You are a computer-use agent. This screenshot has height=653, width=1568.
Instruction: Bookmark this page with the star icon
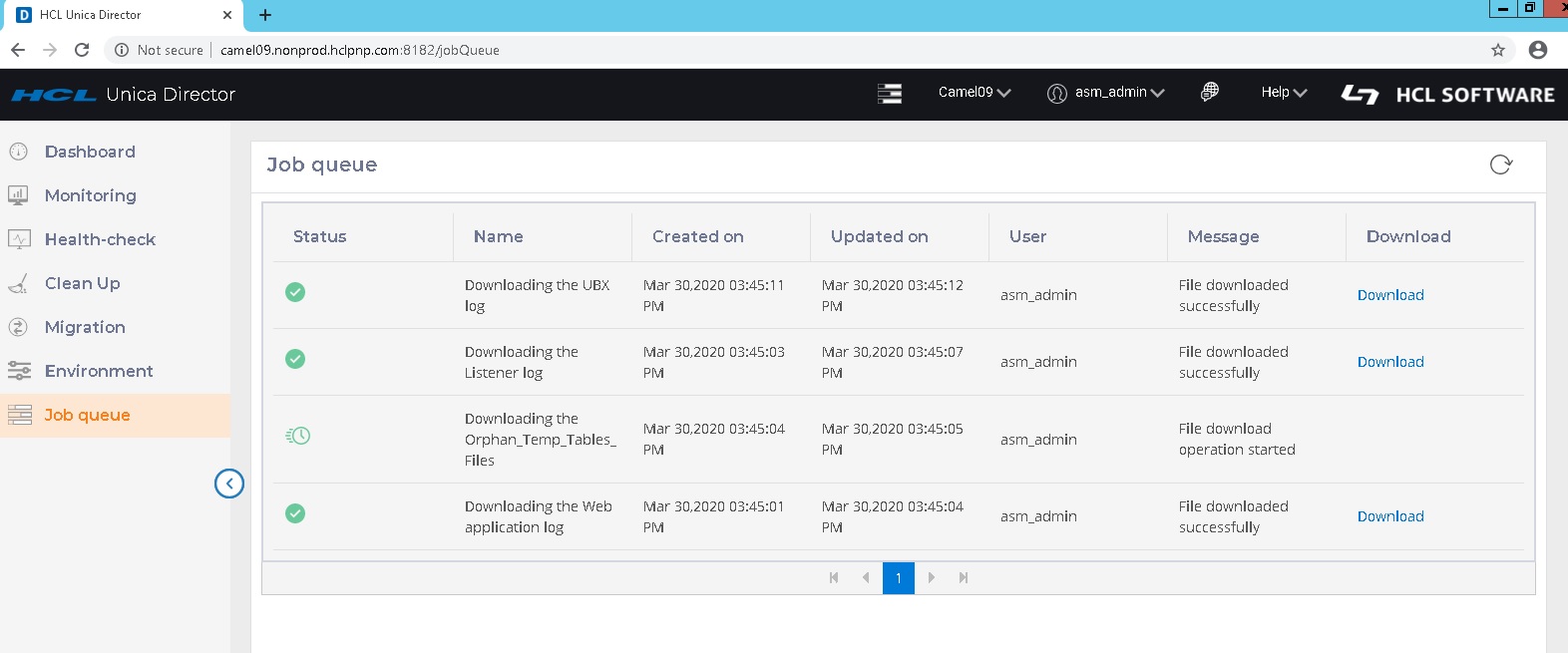click(1497, 50)
